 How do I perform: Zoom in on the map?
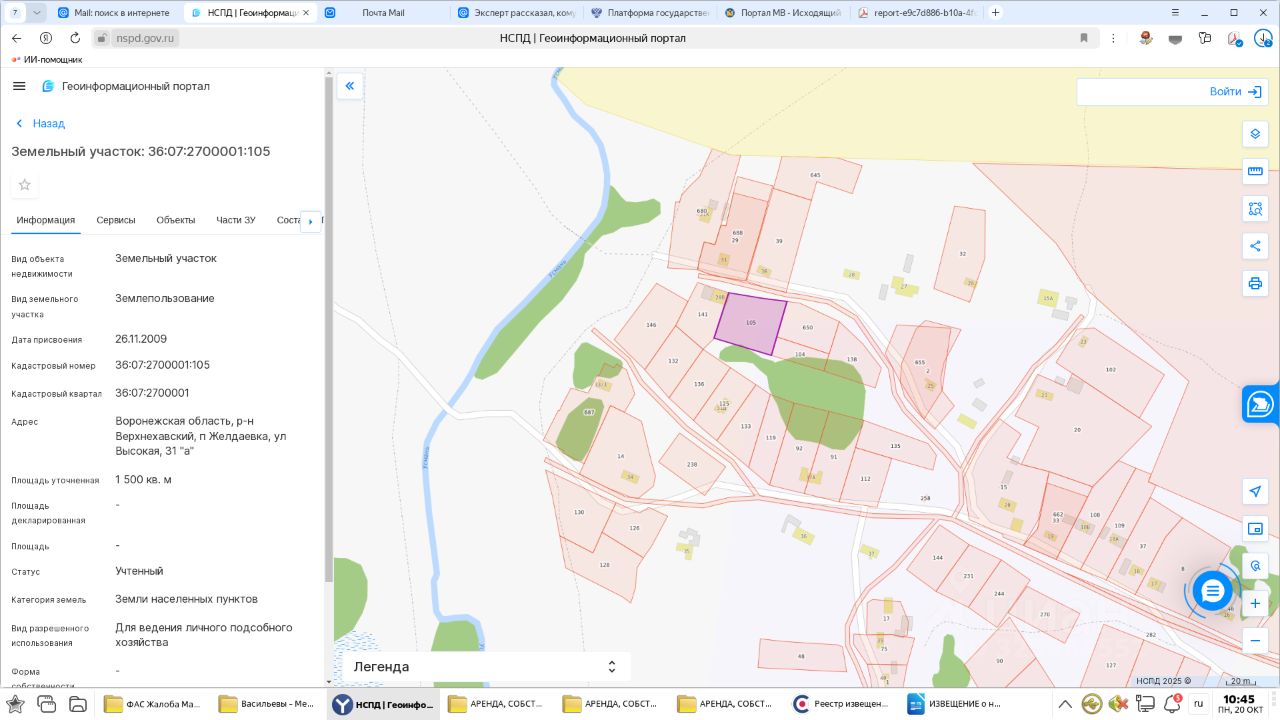[1255, 603]
